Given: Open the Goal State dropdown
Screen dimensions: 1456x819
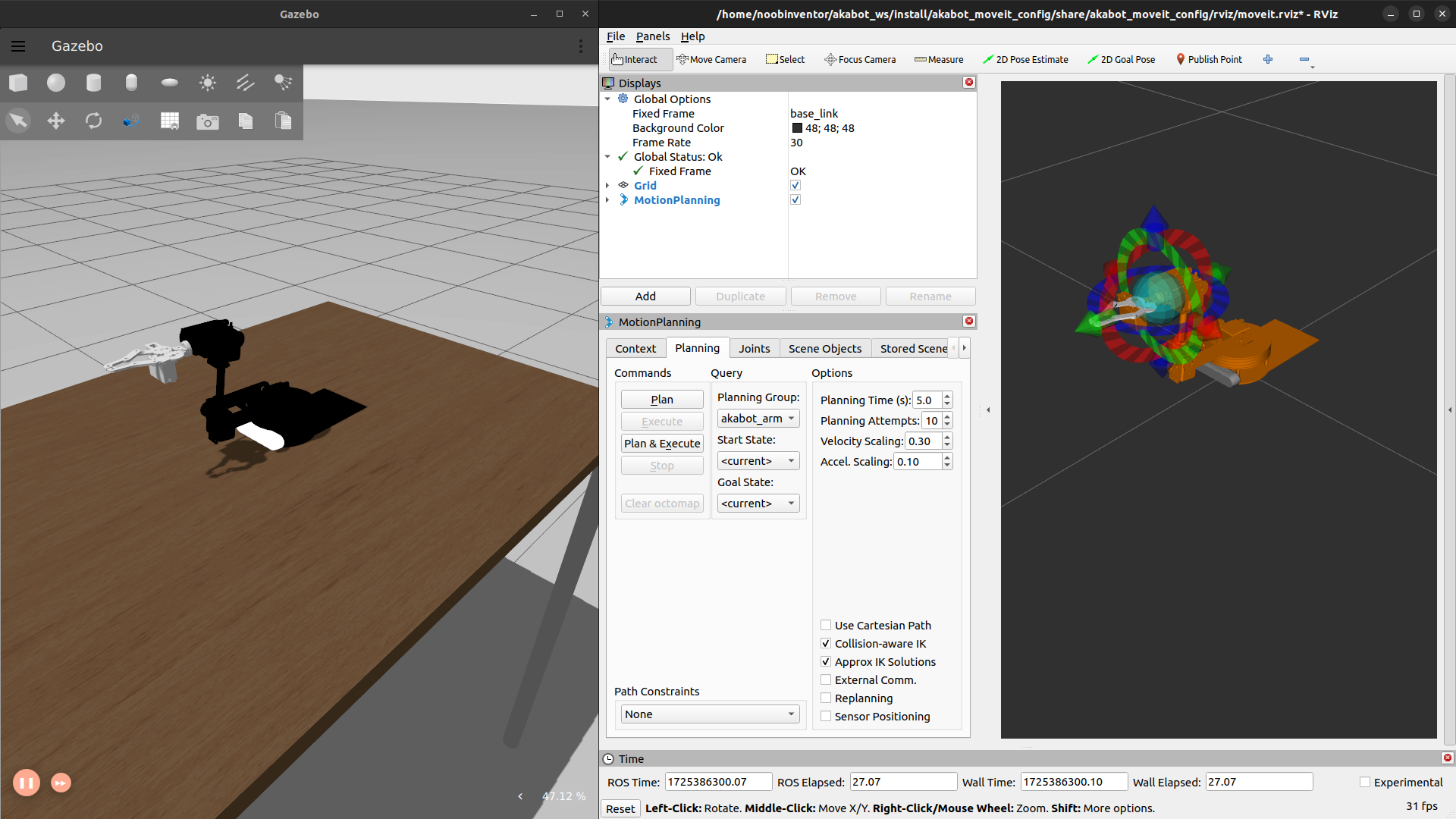Looking at the screenshot, I should 758,504.
